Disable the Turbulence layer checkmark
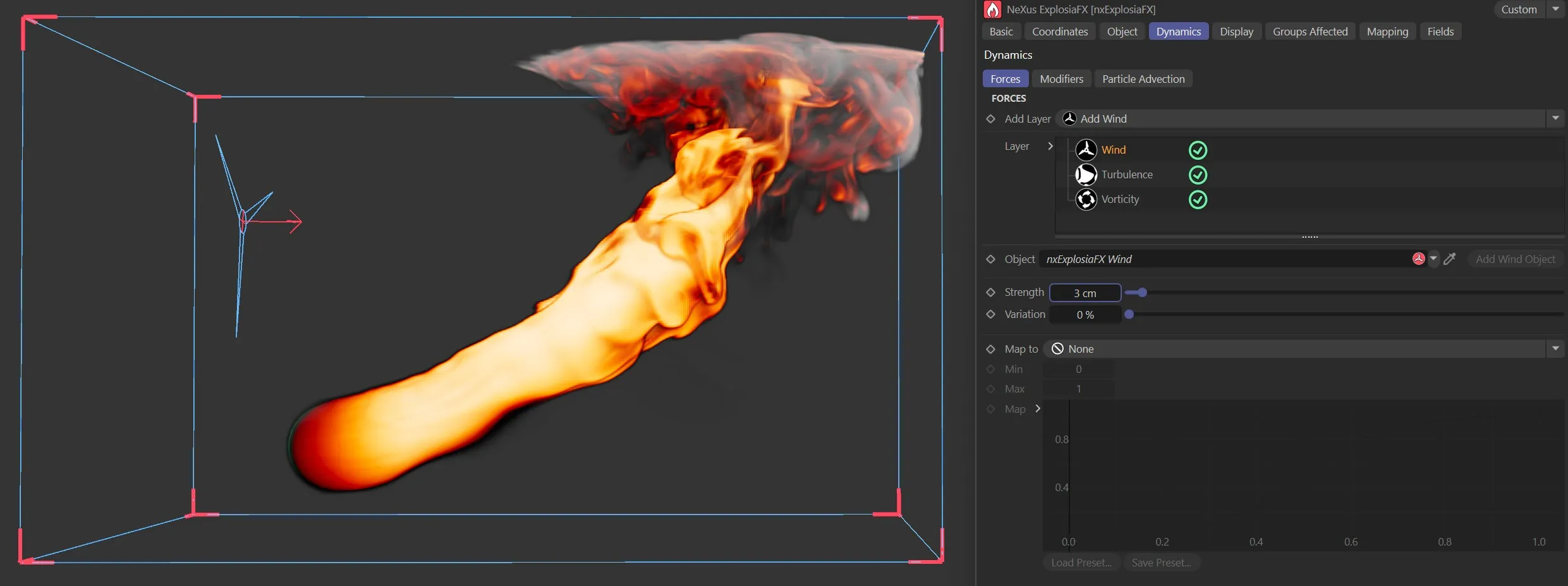The image size is (1568, 586). [x=1199, y=174]
